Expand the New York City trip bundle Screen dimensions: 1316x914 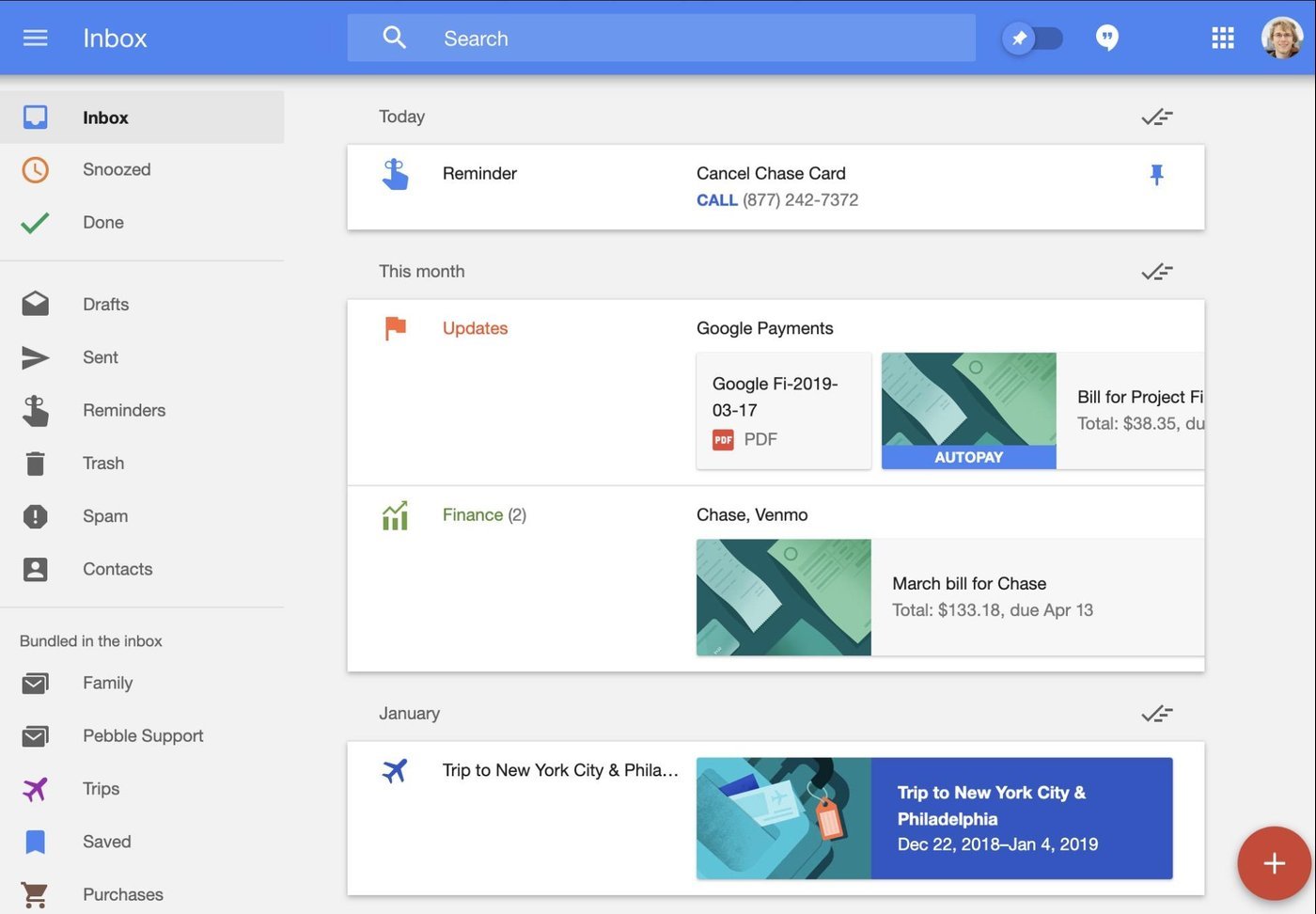[x=559, y=770]
